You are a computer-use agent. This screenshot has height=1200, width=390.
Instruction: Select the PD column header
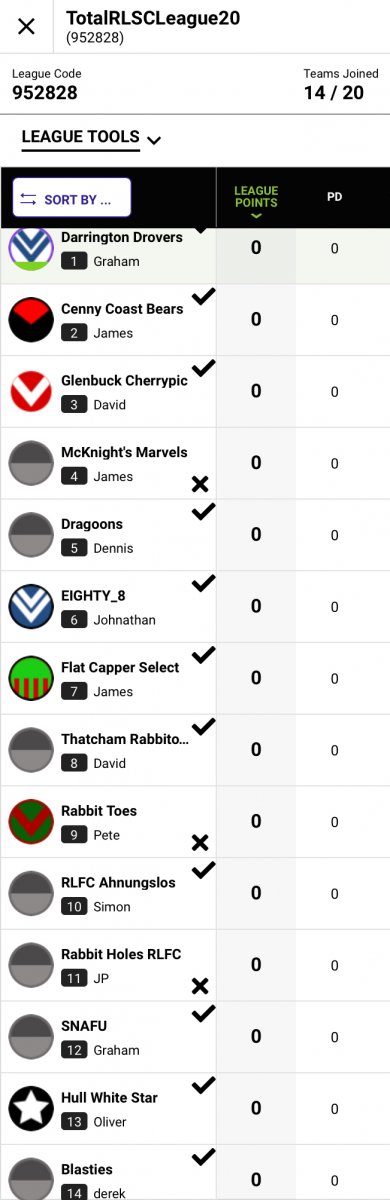[x=335, y=197]
